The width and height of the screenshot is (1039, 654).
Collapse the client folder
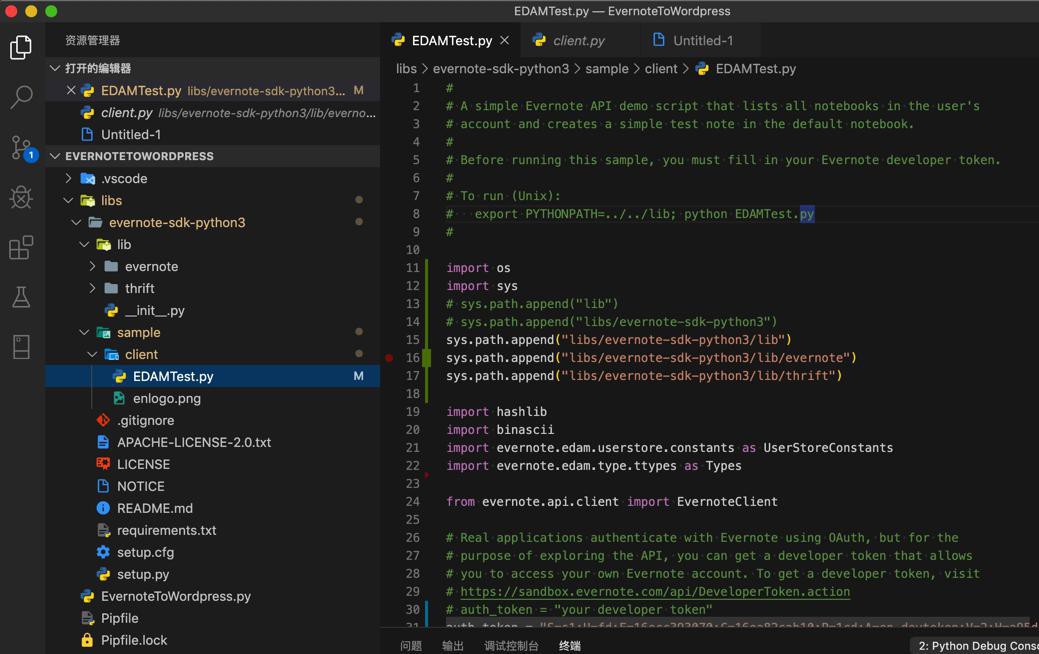pos(91,354)
